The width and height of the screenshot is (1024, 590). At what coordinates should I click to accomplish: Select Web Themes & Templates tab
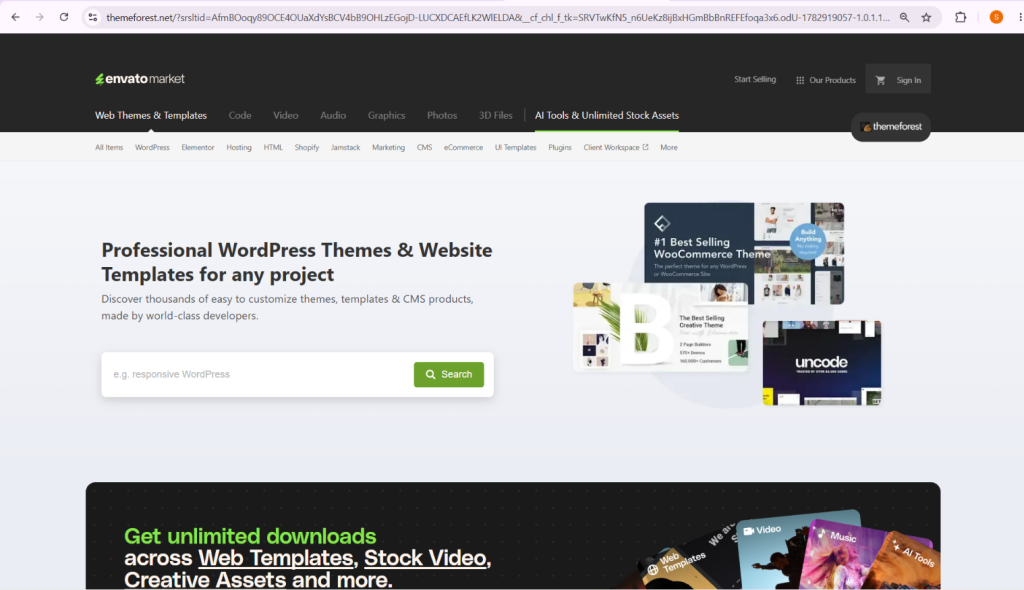(x=151, y=116)
